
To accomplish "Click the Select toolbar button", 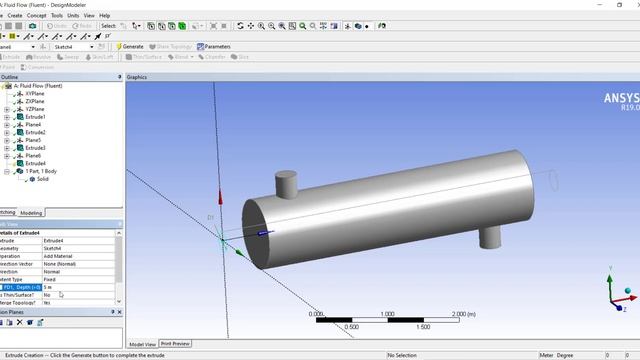I will 108,26.
